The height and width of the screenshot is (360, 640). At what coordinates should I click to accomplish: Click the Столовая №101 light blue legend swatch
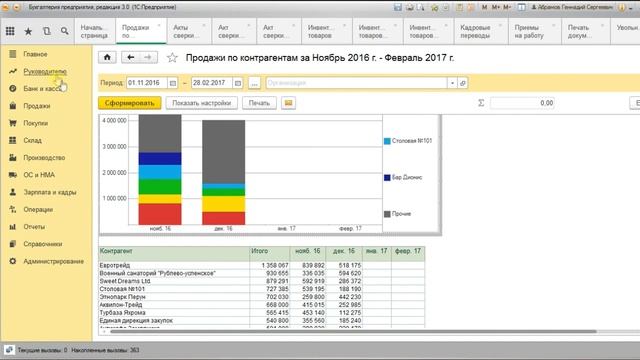coord(387,141)
